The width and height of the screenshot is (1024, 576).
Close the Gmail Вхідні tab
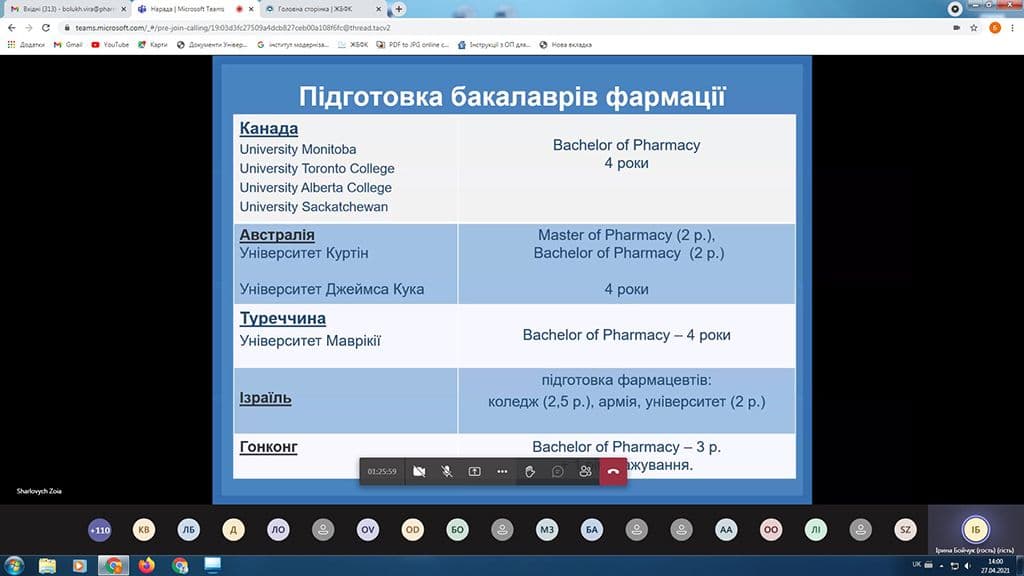123,9
